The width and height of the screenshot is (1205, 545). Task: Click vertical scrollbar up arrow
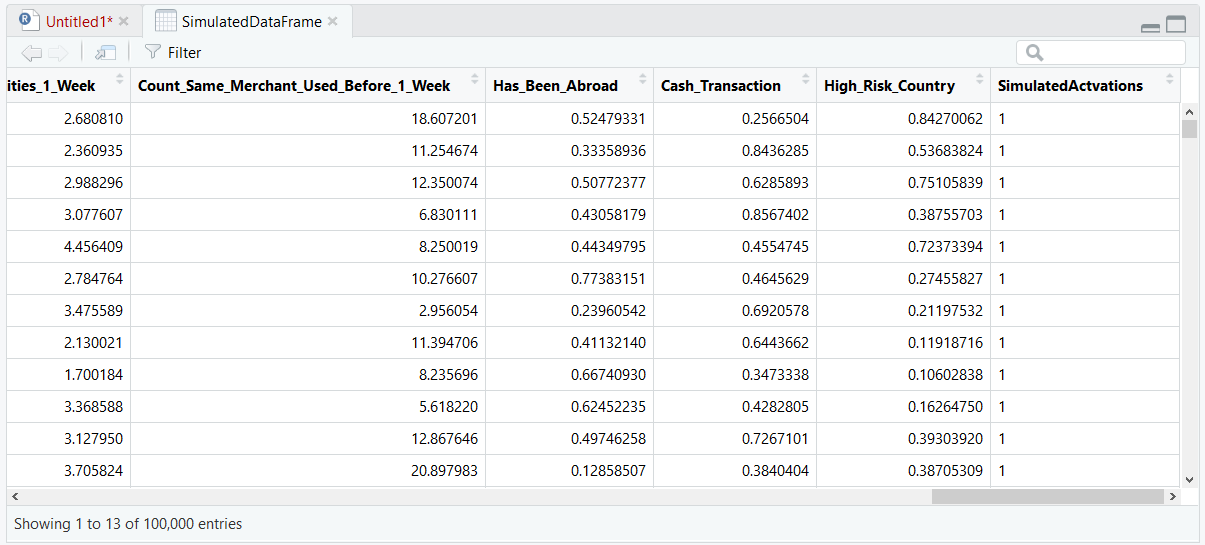coord(1189,110)
